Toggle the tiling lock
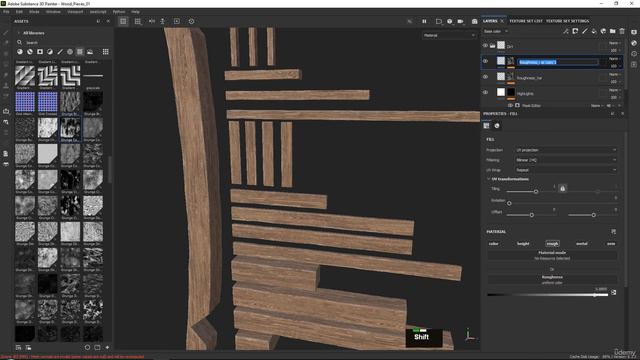This screenshot has height=360, width=640. 562,188
